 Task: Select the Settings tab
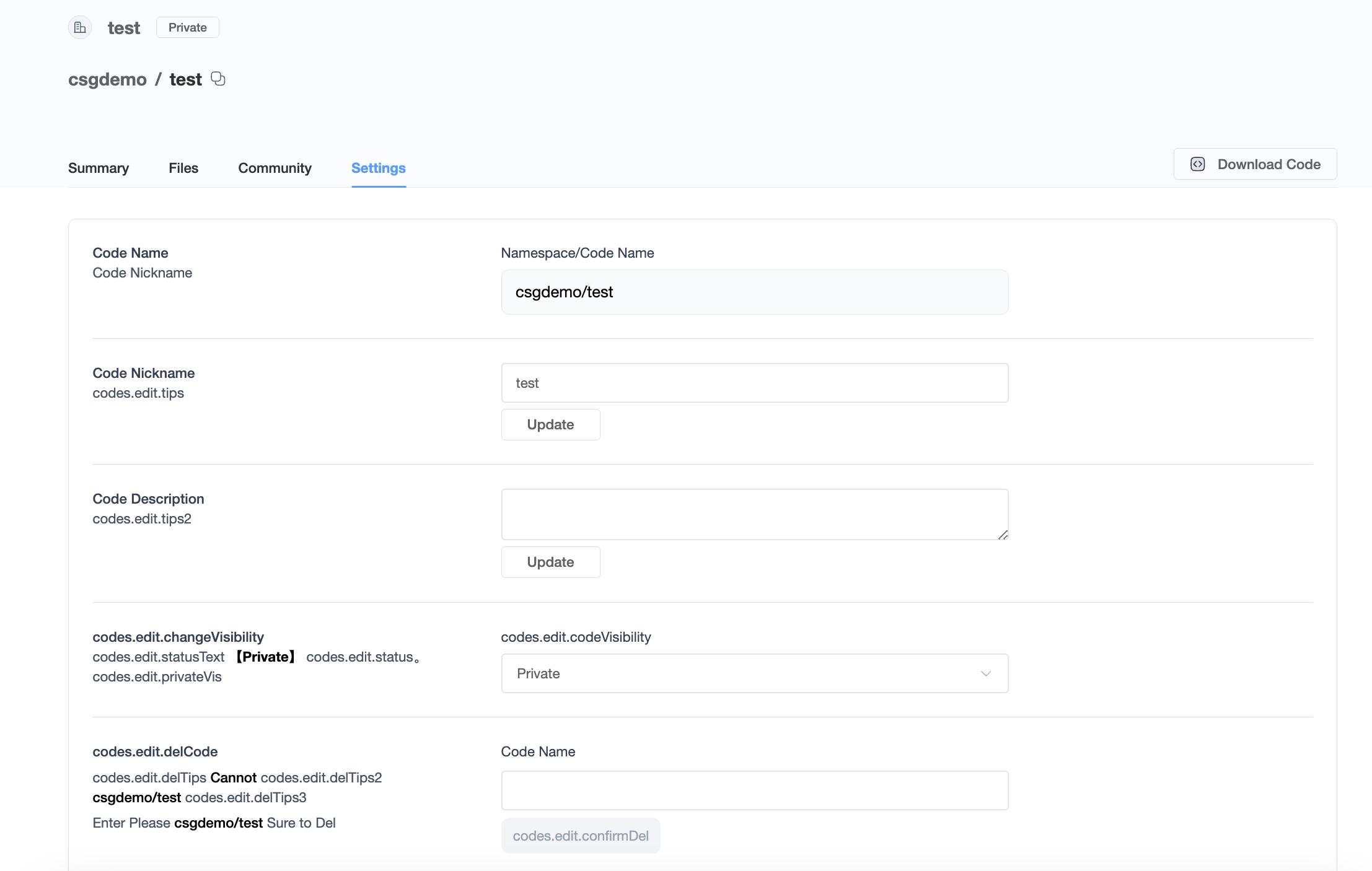(x=378, y=168)
